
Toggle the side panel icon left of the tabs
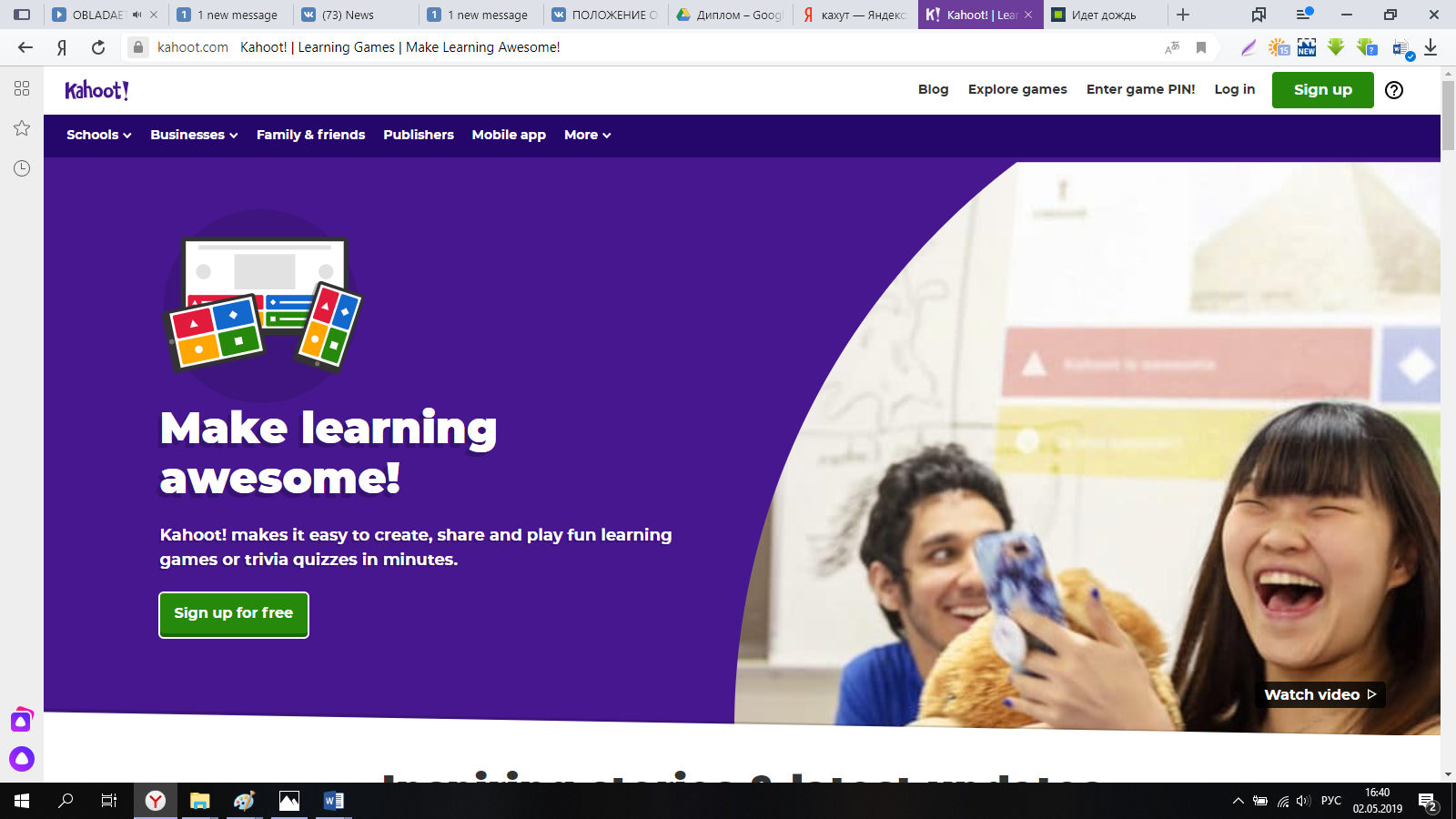tap(22, 15)
